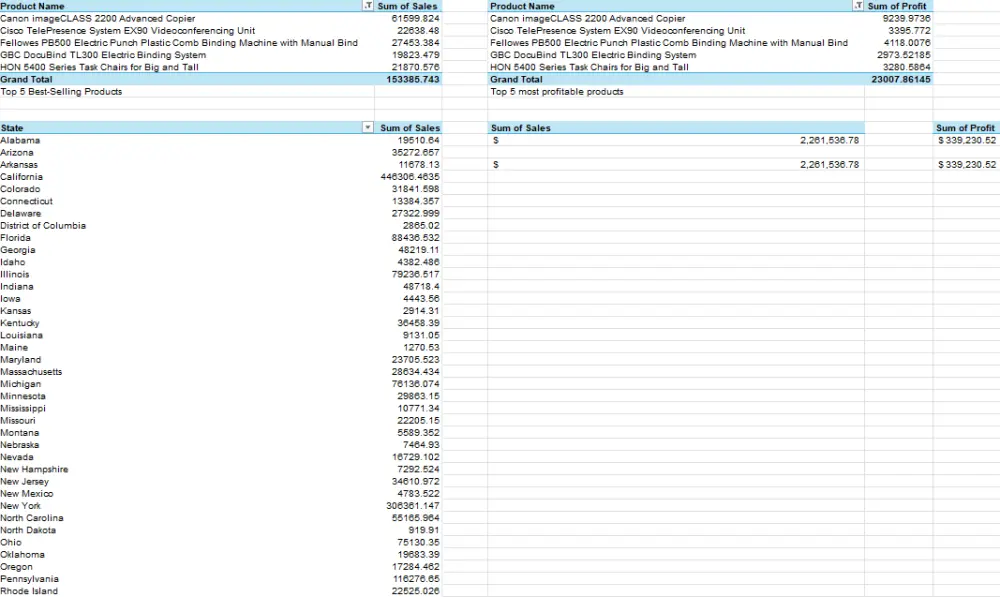The width and height of the screenshot is (1000, 597).
Task: Click the New Jersey state cell
Action: [x=24, y=481]
